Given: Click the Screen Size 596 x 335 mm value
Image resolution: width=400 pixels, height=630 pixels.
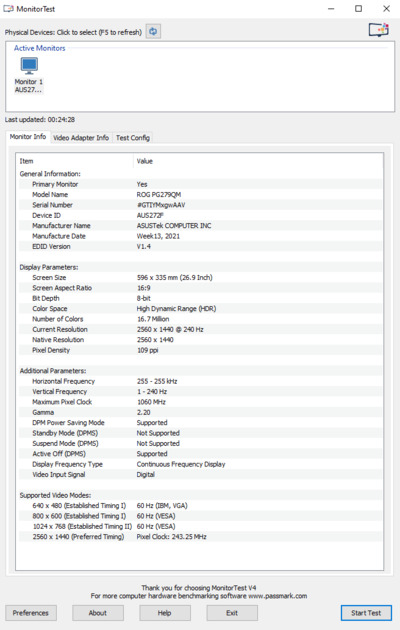Looking at the screenshot, I should tap(175, 278).
